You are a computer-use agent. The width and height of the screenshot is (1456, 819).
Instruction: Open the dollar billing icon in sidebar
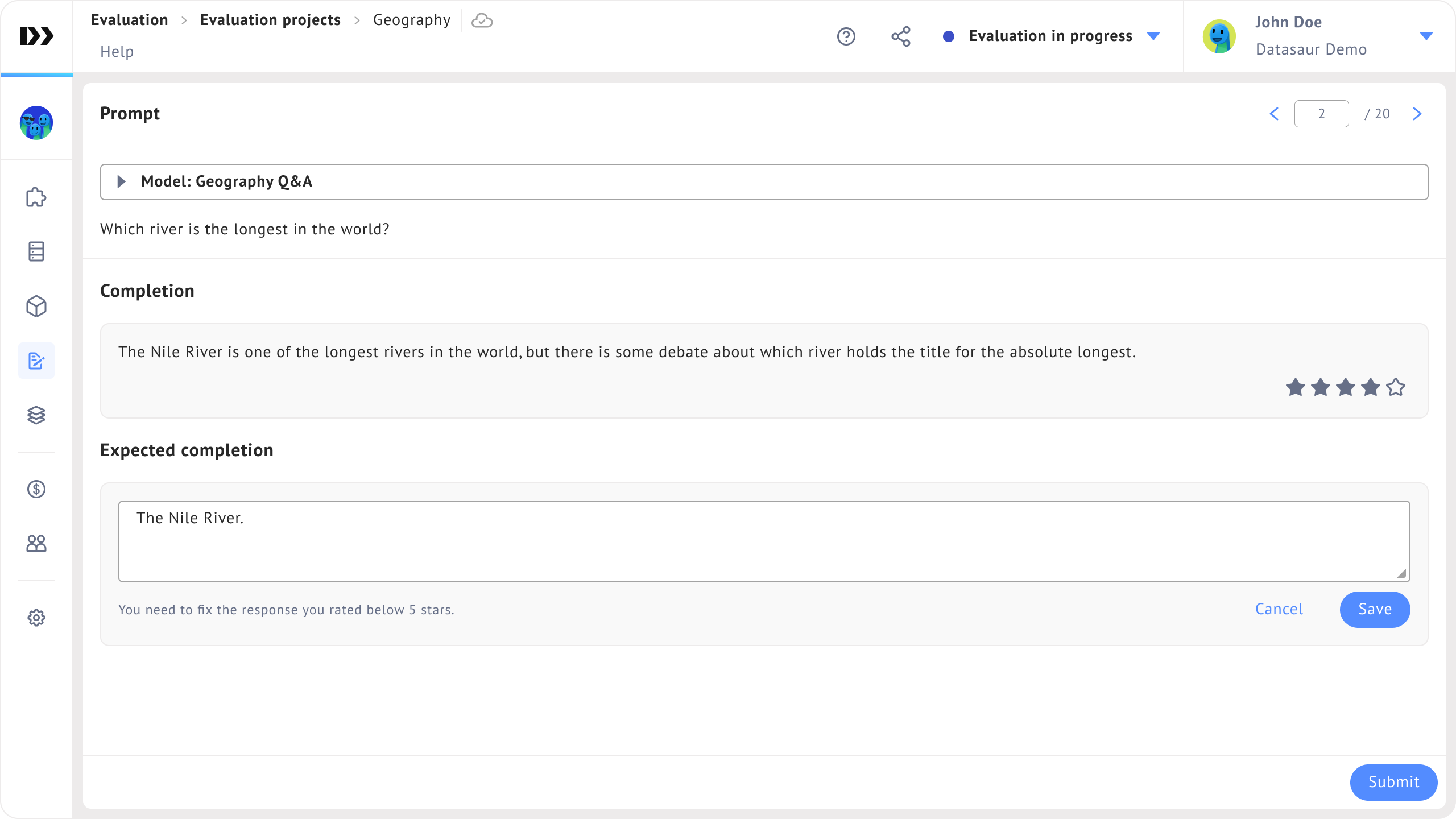click(36, 489)
